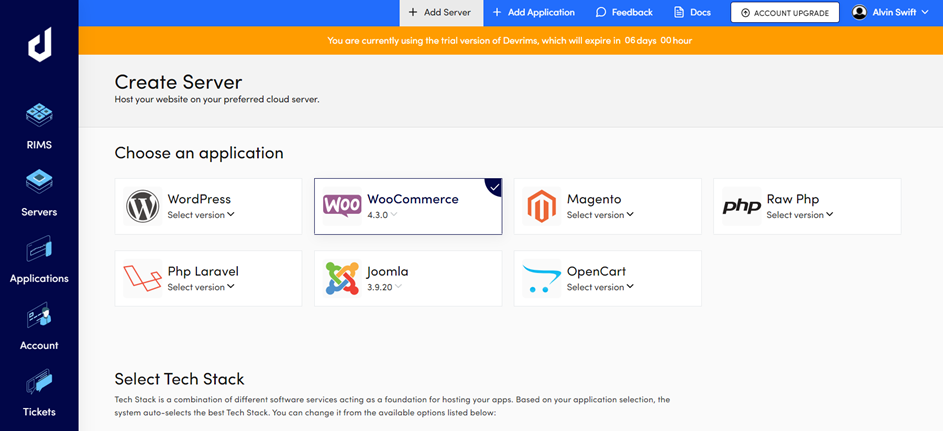Click the plus icon beside Add Application
The height and width of the screenshot is (431, 943).
pos(497,12)
